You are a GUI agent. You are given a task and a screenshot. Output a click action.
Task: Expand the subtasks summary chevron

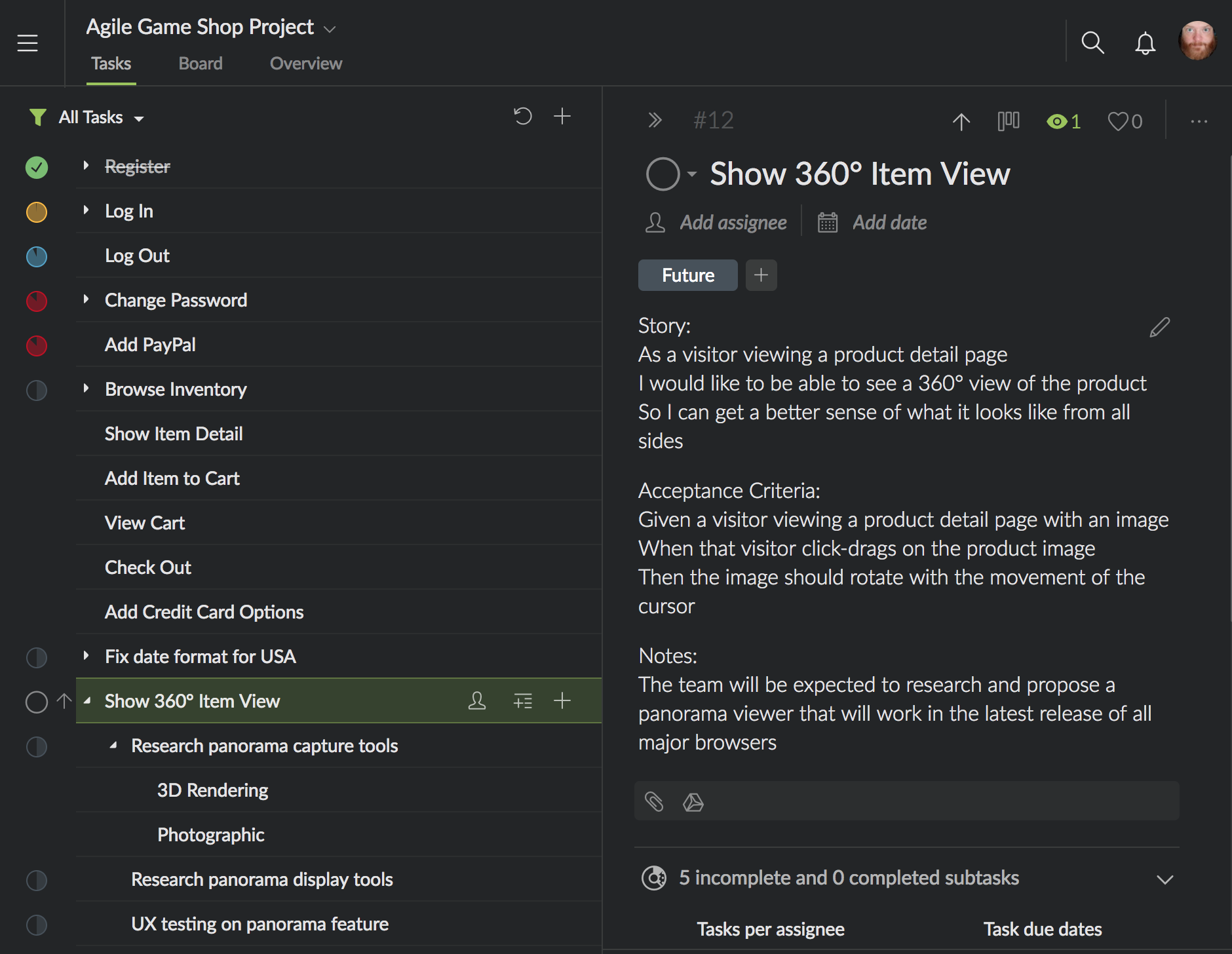coord(1165,879)
